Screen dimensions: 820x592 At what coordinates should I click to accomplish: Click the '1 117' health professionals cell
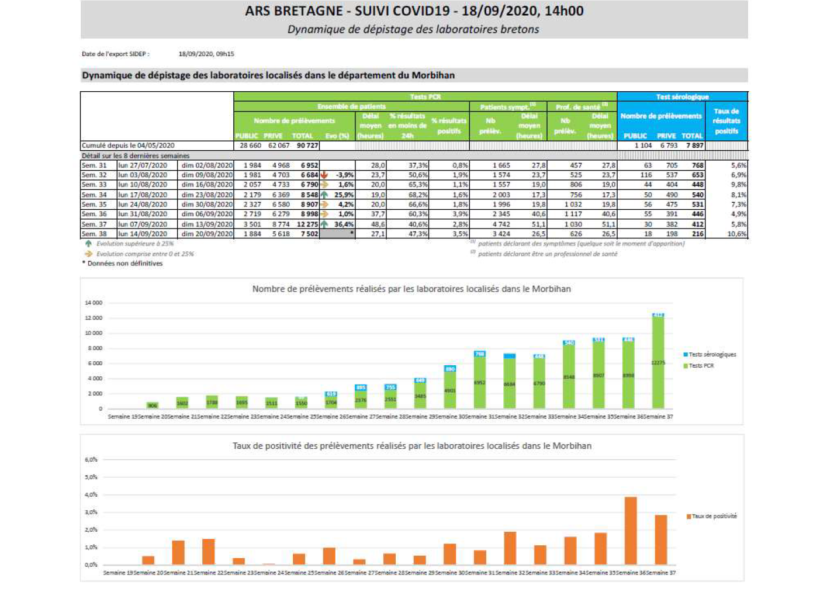573,214
